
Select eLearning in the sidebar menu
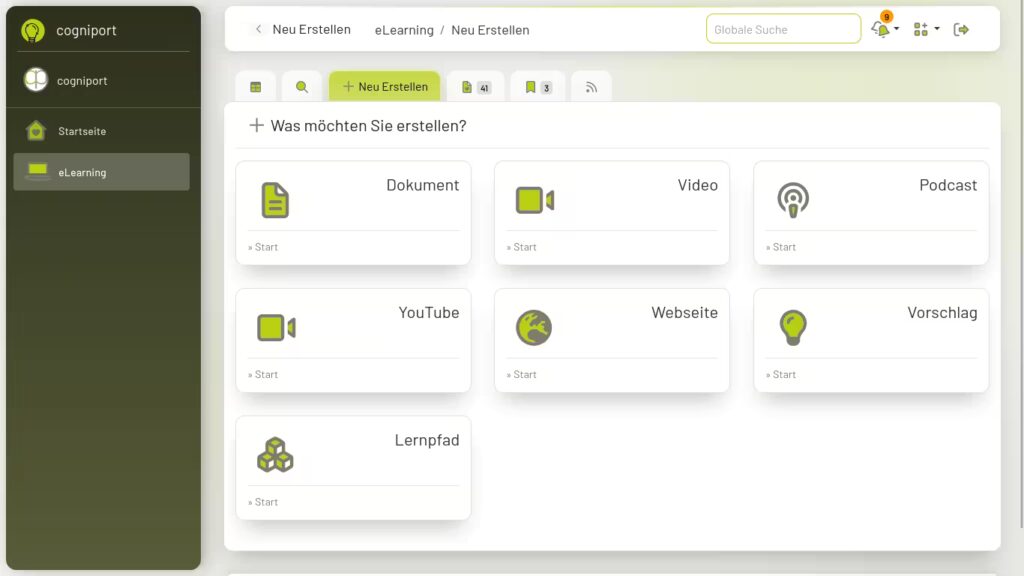101,172
